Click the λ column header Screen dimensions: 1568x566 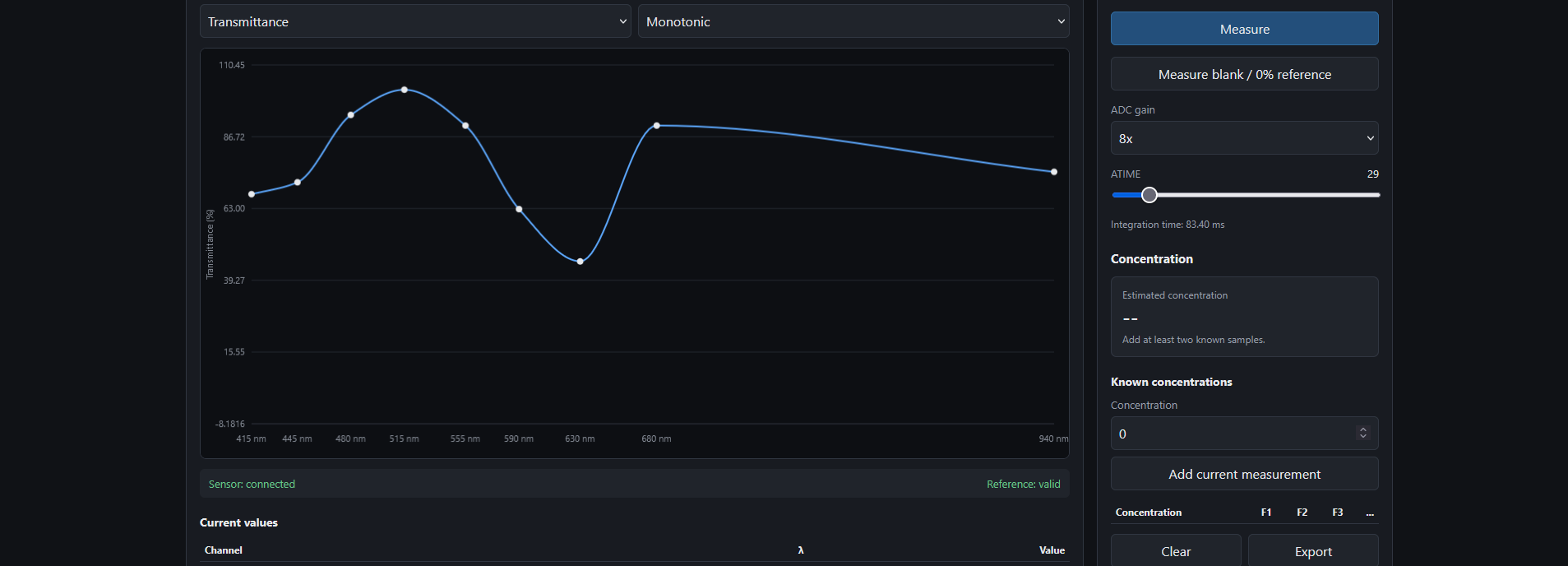click(x=801, y=550)
